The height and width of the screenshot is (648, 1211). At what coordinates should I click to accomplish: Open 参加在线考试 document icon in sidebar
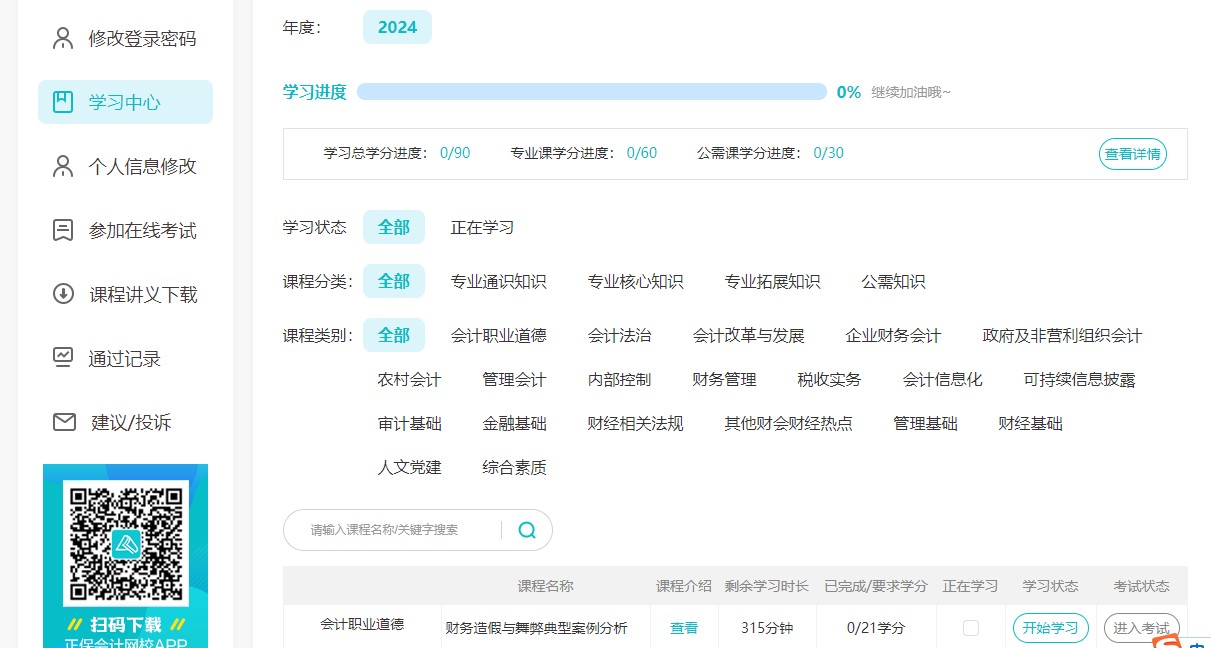pyautogui.click(x=62, y=230)
